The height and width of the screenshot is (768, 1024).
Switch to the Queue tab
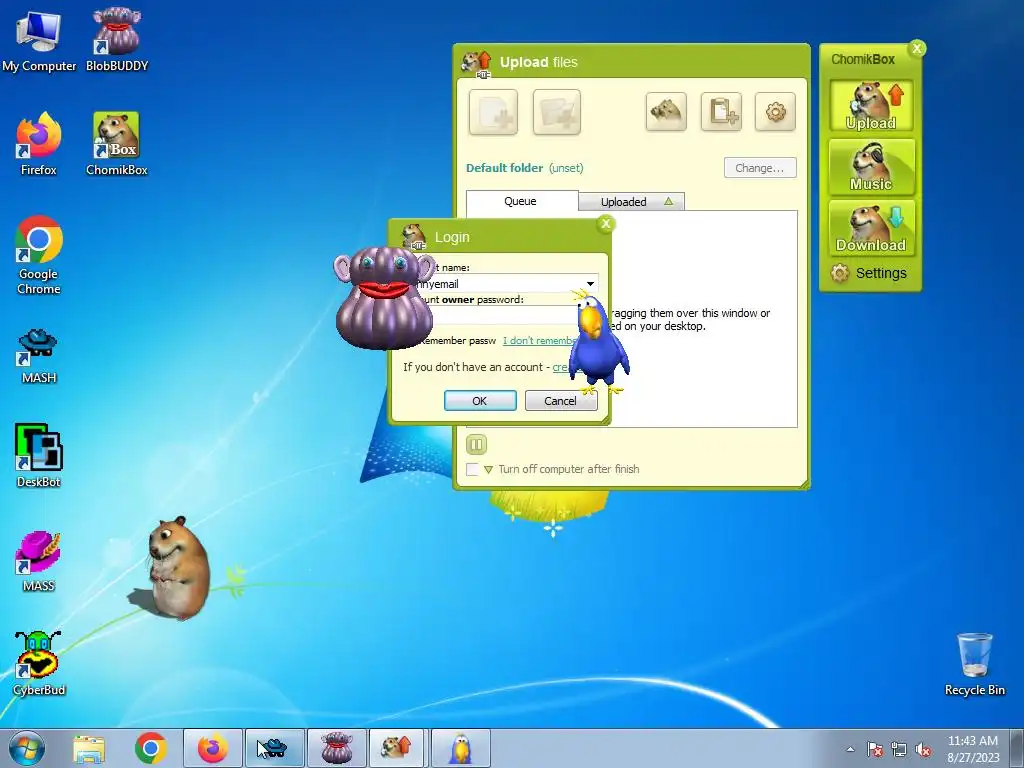coord(522,201)
